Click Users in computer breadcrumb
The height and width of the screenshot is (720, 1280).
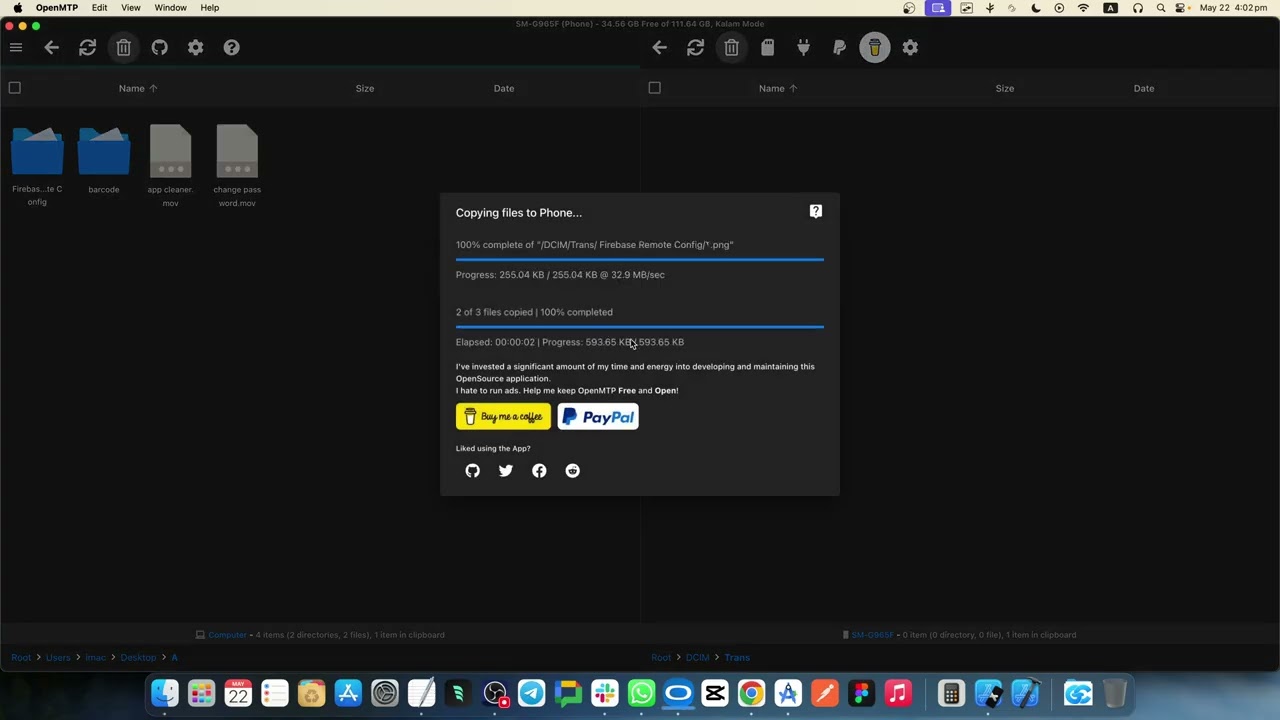[58, 658]
